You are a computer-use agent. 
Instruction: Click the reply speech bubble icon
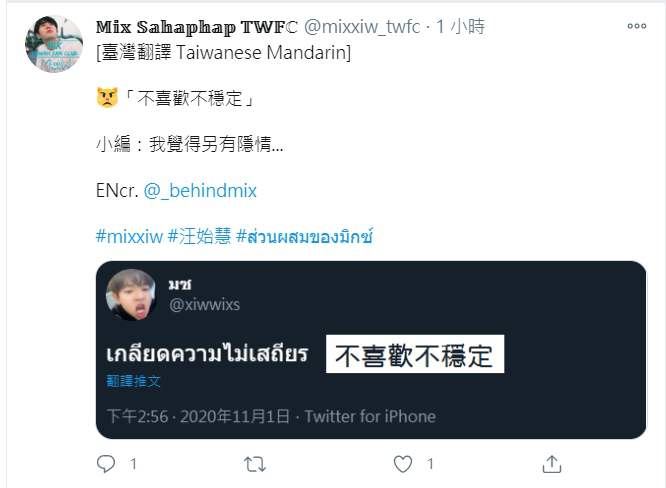coord(106,464)
